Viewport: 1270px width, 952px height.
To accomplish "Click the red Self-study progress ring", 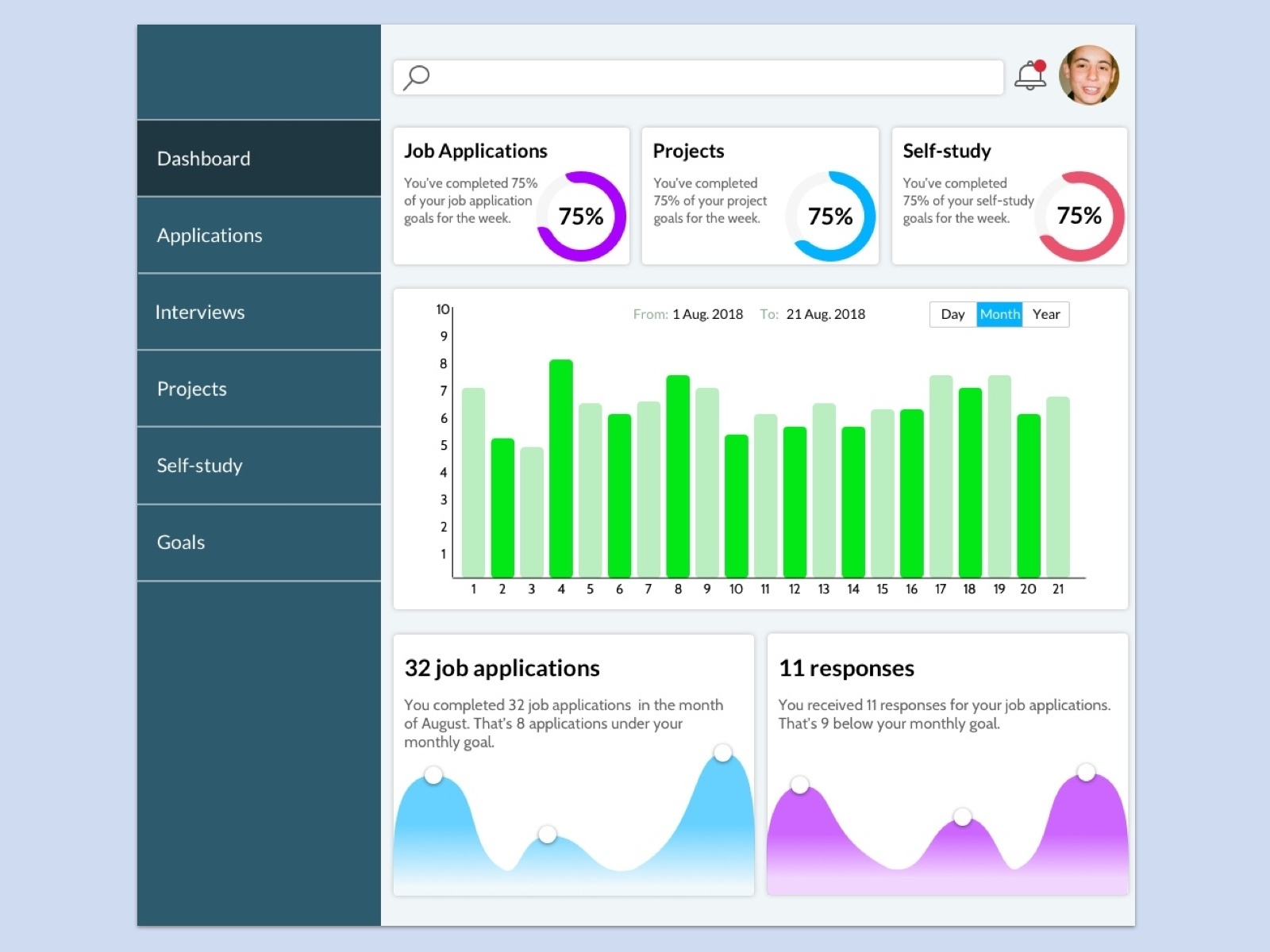I will pyautogui.click(x=1079, y=216).
